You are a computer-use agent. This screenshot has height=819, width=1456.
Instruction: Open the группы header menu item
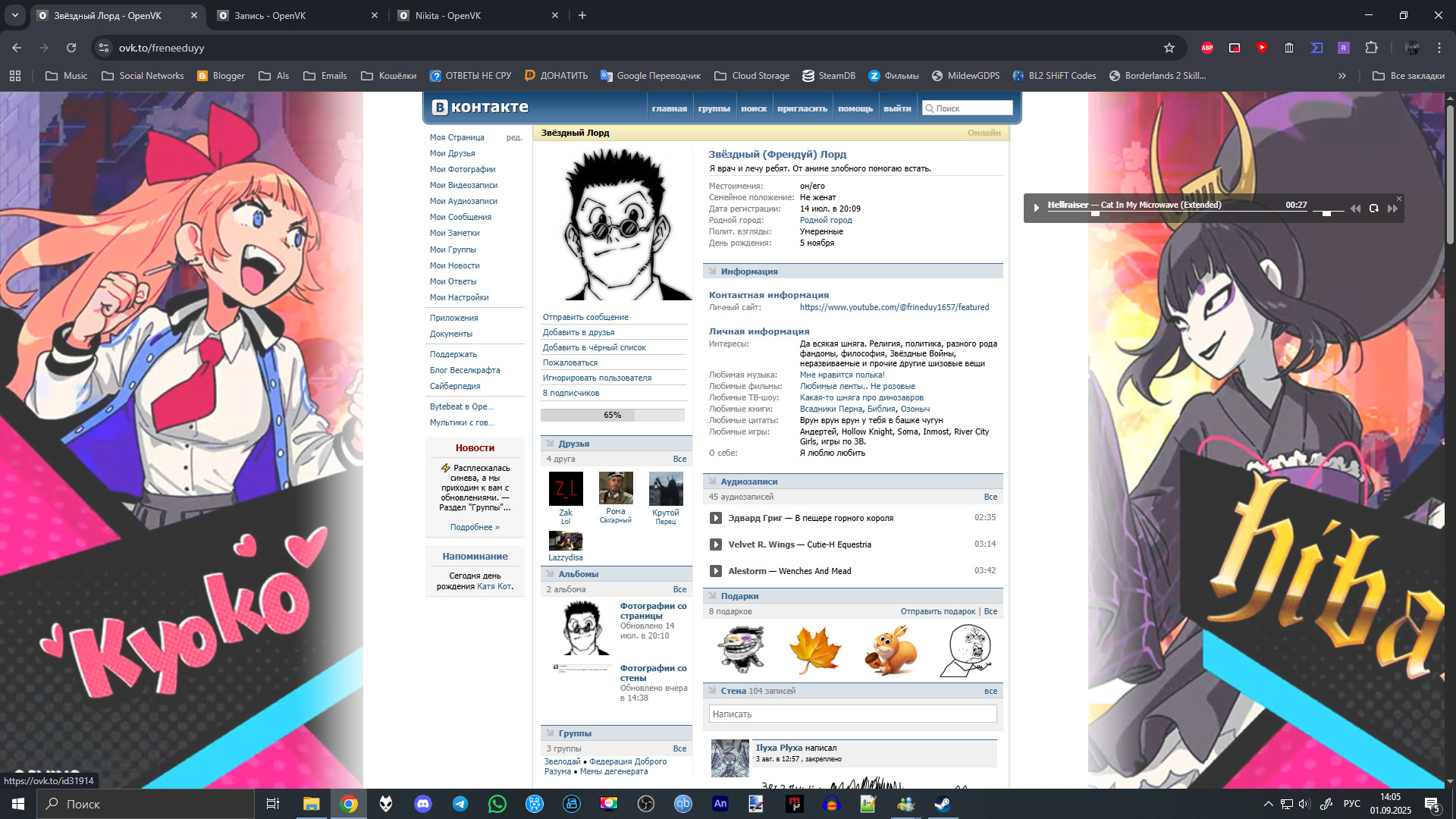(714, 108)
